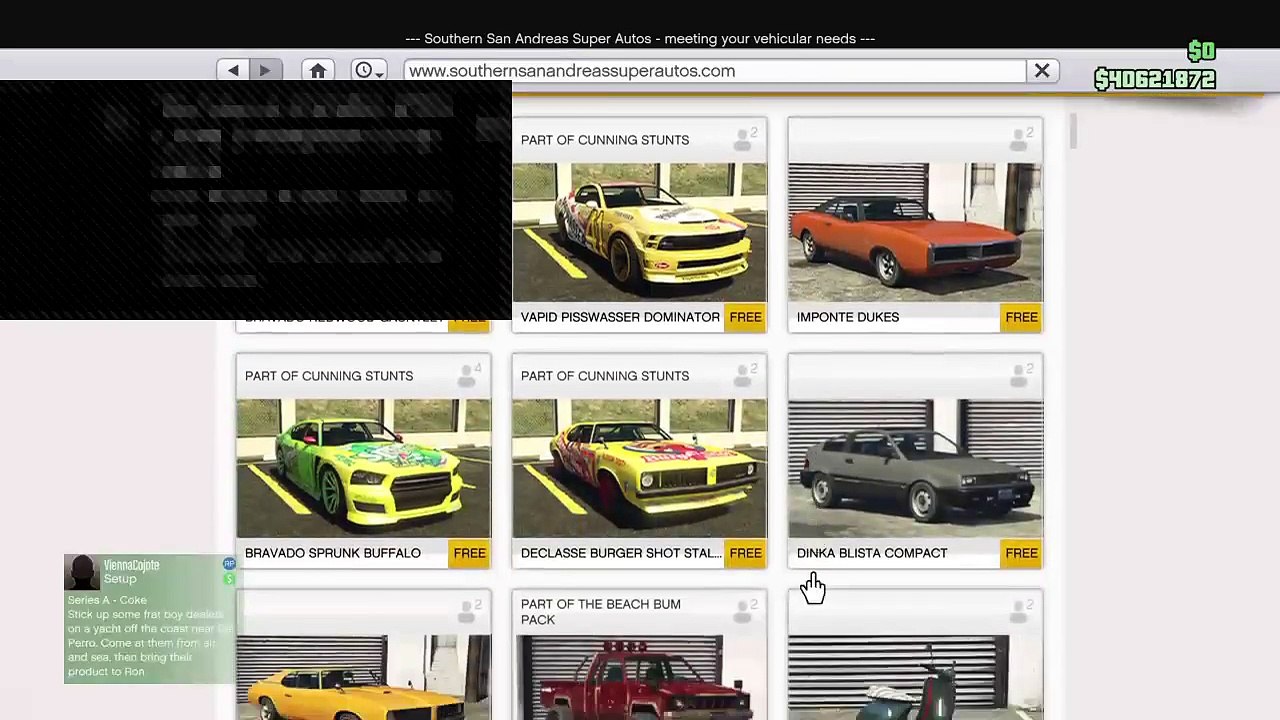The height and width of the screenshot is (720, 1280).
Task: Go forward with the browser forward arrow
Action: pyautogui.click(x=265, y=71)
